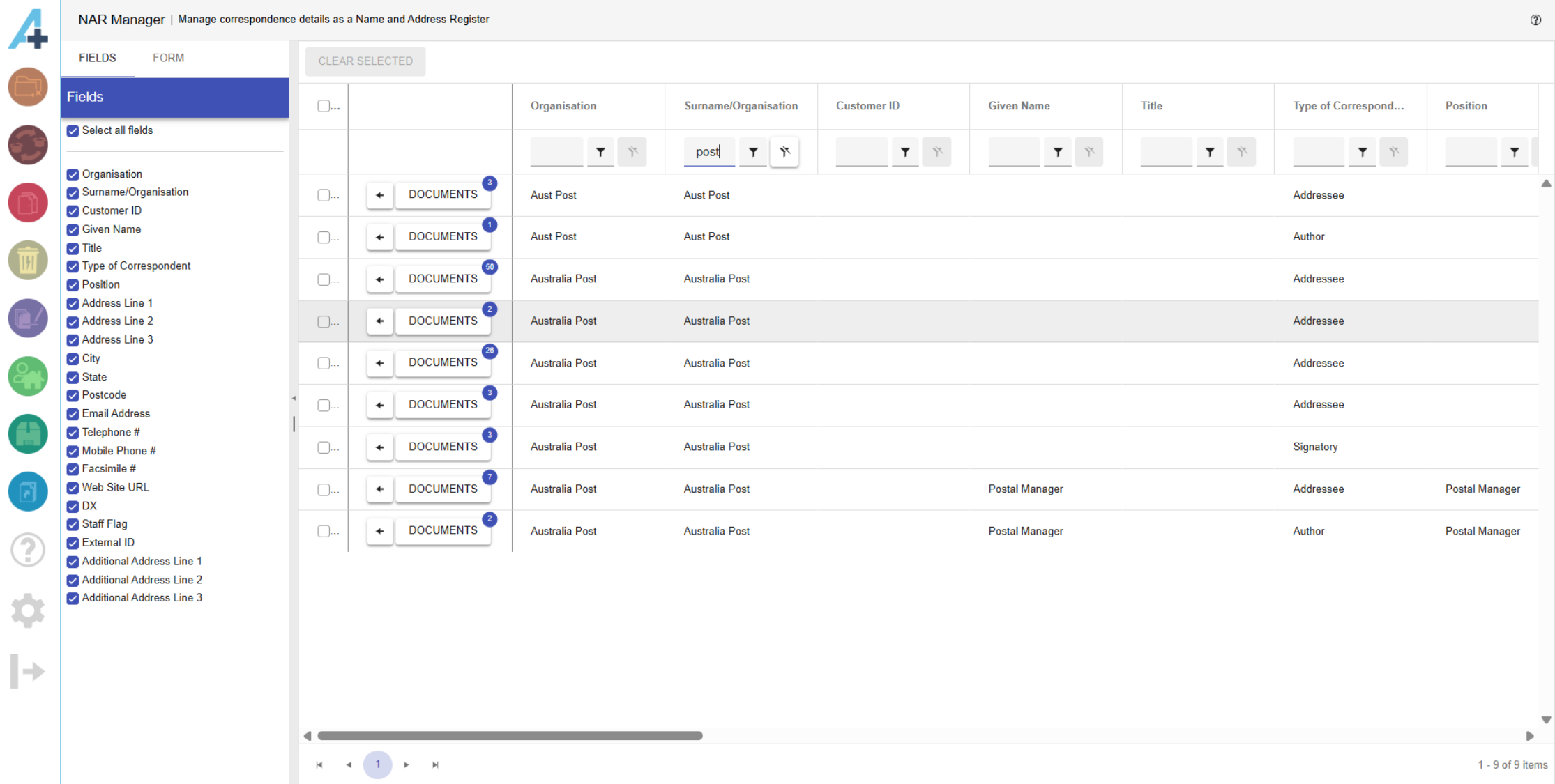Open the green person-and-house sidebar icon
This screenshot has width=1555, height=784.
click(x=28, y=376)
